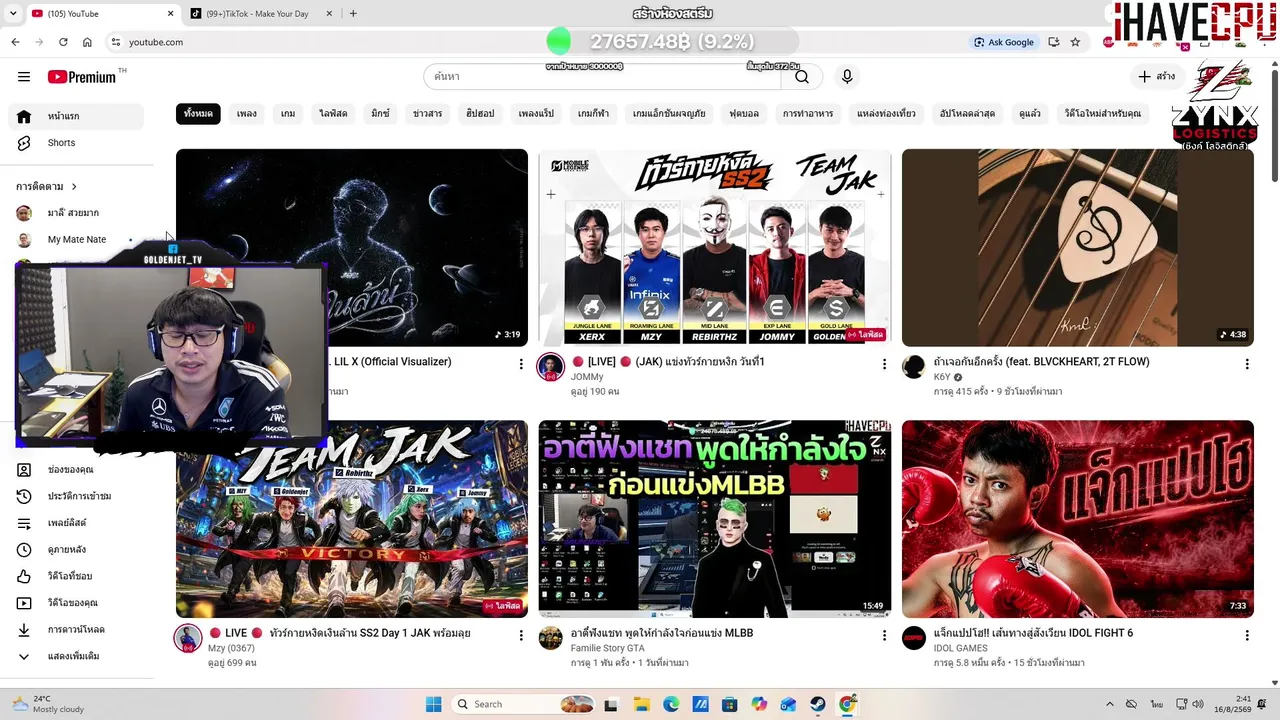Screen dimensions: 1280x720
Task: Open options for Mzy Team JAK live stream
Action: [521, 635]
